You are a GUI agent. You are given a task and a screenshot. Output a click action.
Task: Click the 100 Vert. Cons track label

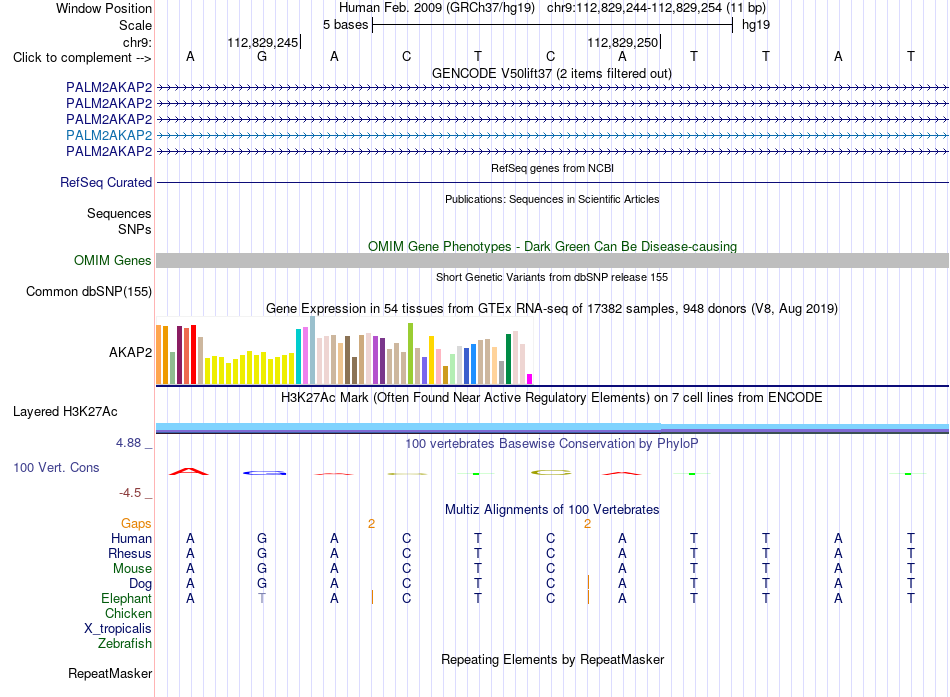(56, 467)
